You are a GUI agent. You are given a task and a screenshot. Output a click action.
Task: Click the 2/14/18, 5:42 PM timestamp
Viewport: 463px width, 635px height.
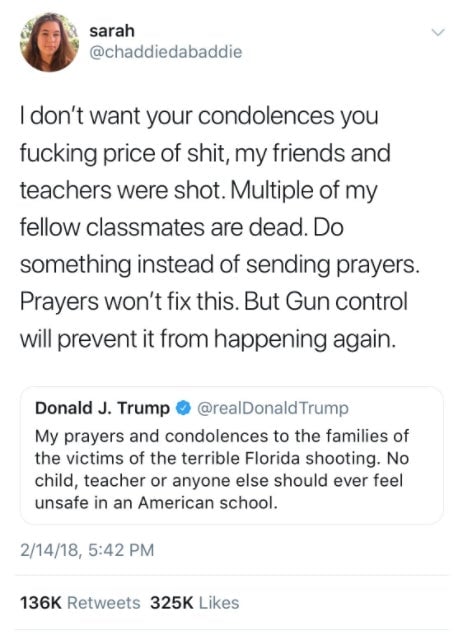click(x=87, y=550)
